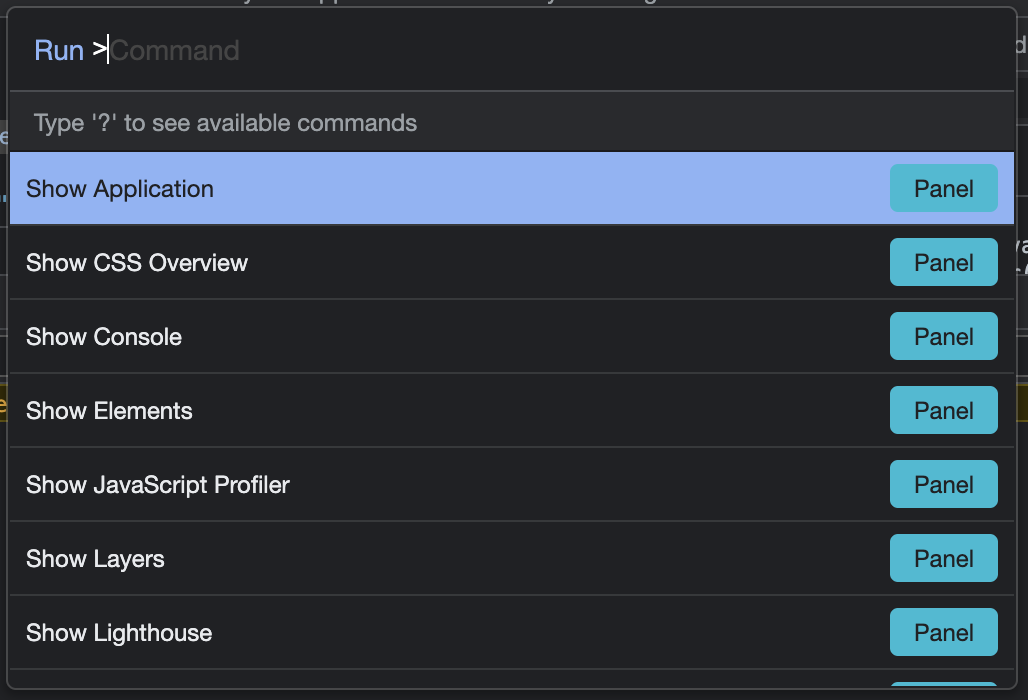Click the '>' prefix before Command
Viewport: 1028px width, 700px height.
pyautogui.click(x=99, y=51)
